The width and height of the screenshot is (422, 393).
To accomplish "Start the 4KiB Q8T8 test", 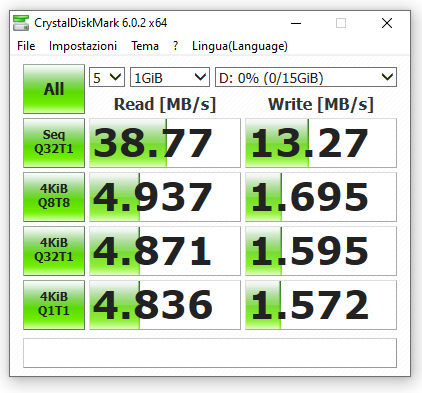I will 54,197.
